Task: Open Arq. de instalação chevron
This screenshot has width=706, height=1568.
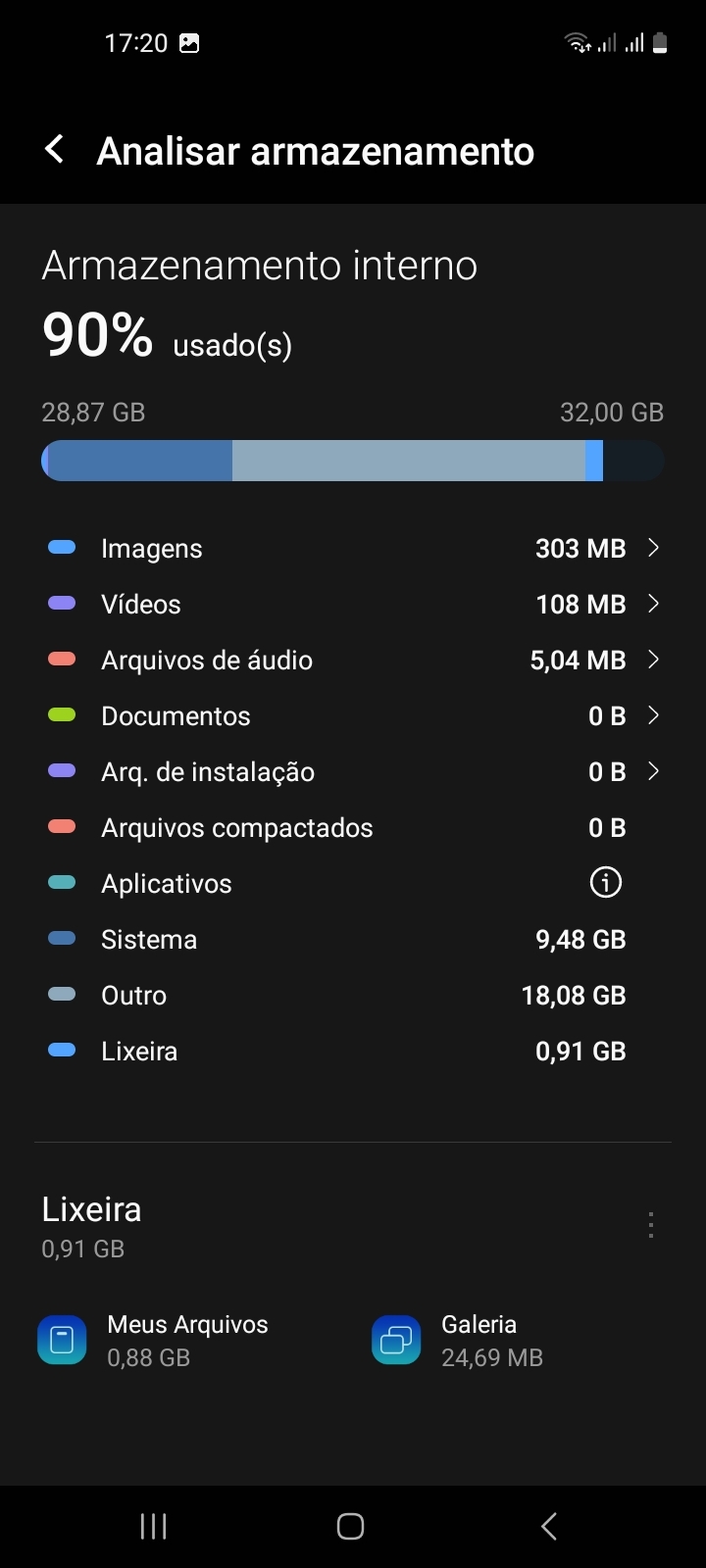Action: pos(654,771)
